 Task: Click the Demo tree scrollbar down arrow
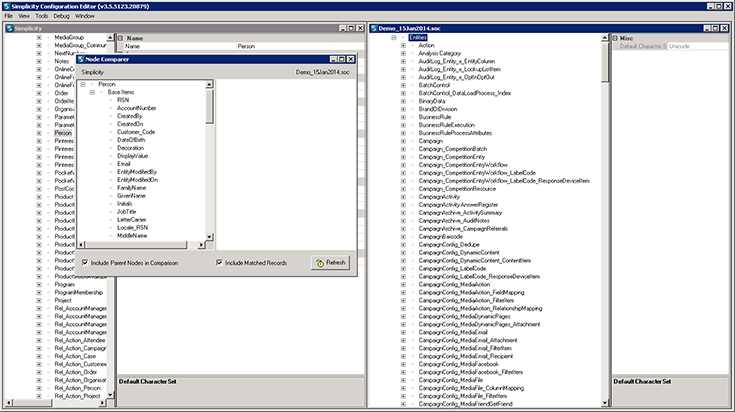(x=605, y=403)
